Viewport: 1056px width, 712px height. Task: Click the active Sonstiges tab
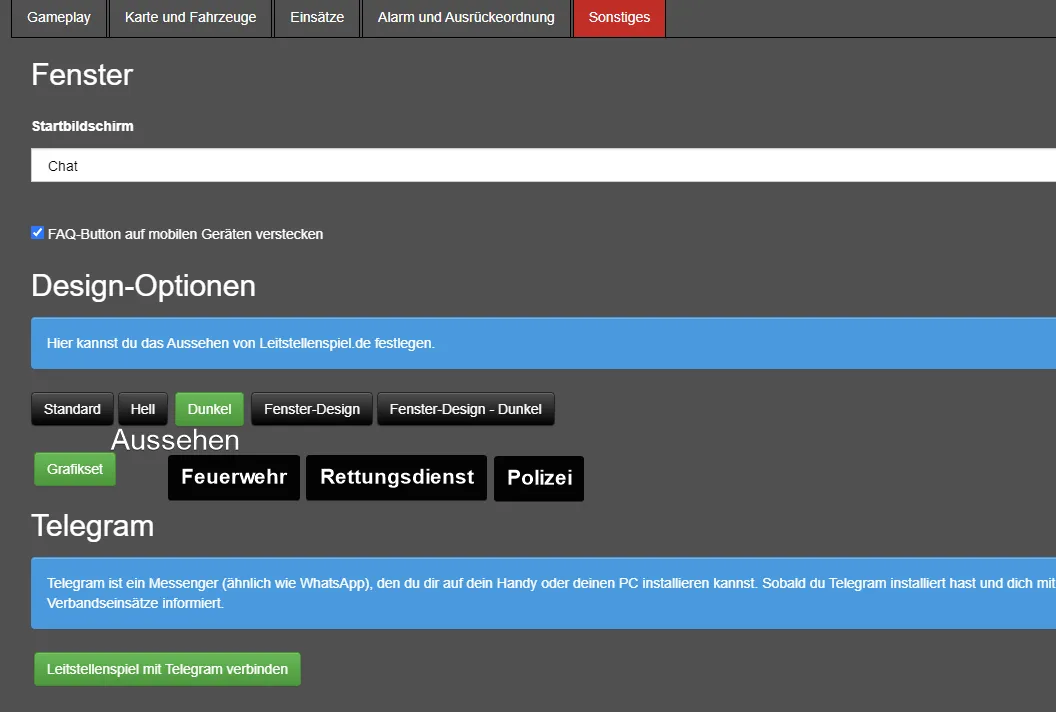pos(619,18)
